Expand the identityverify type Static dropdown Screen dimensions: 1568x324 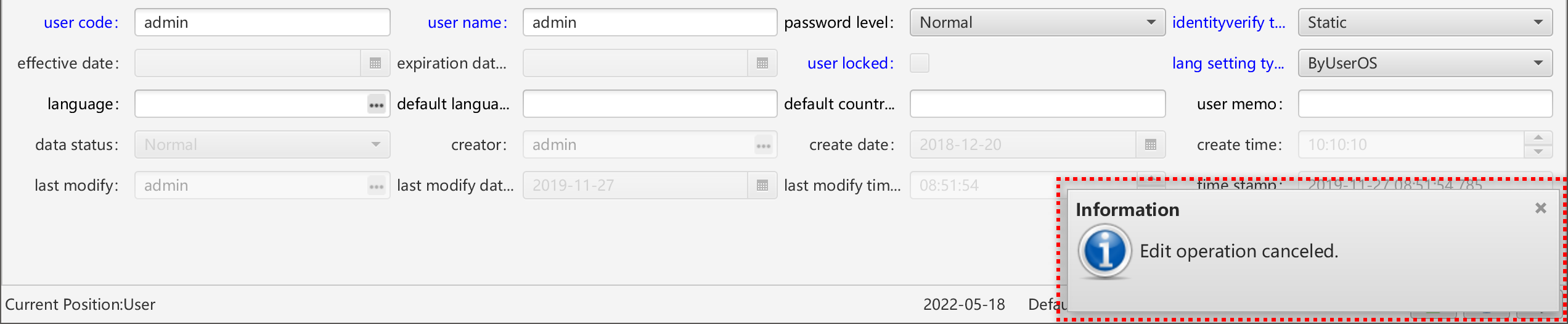(x=1425, y=22)
